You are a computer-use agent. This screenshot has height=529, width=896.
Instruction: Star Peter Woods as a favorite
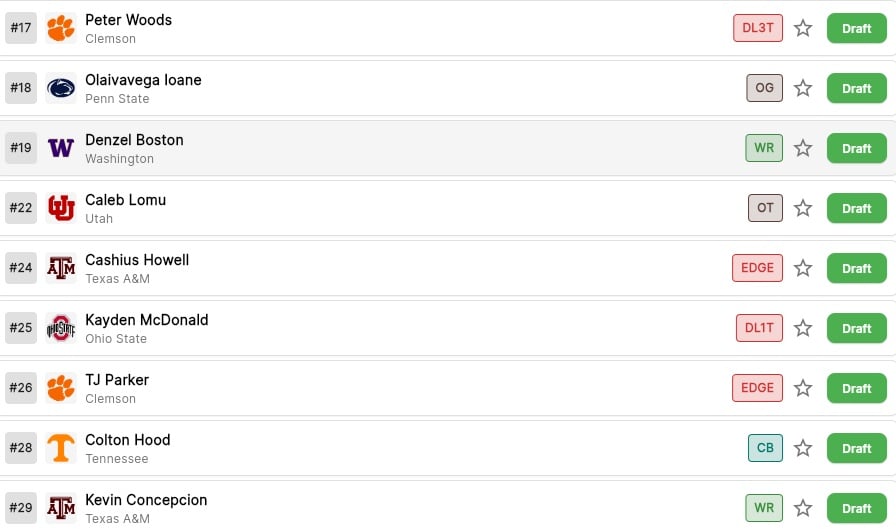point(803,28)
